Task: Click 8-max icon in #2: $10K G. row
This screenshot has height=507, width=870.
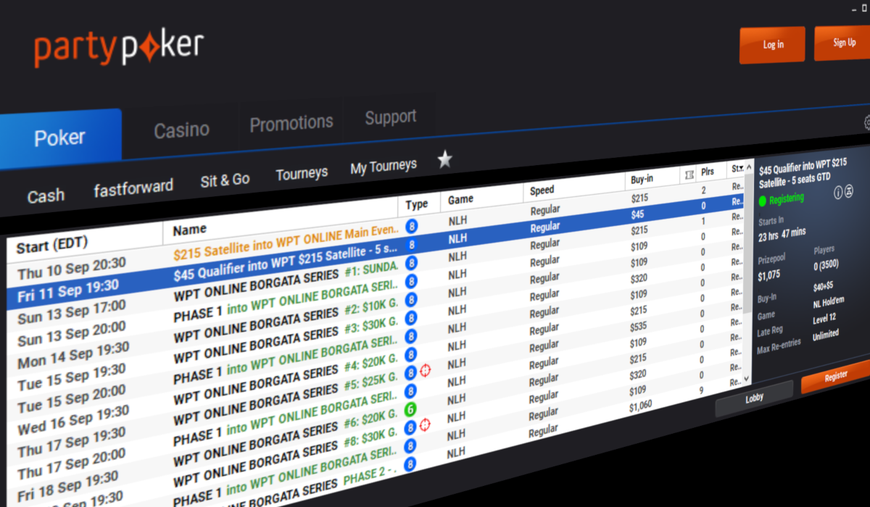Action: point(411,300)
